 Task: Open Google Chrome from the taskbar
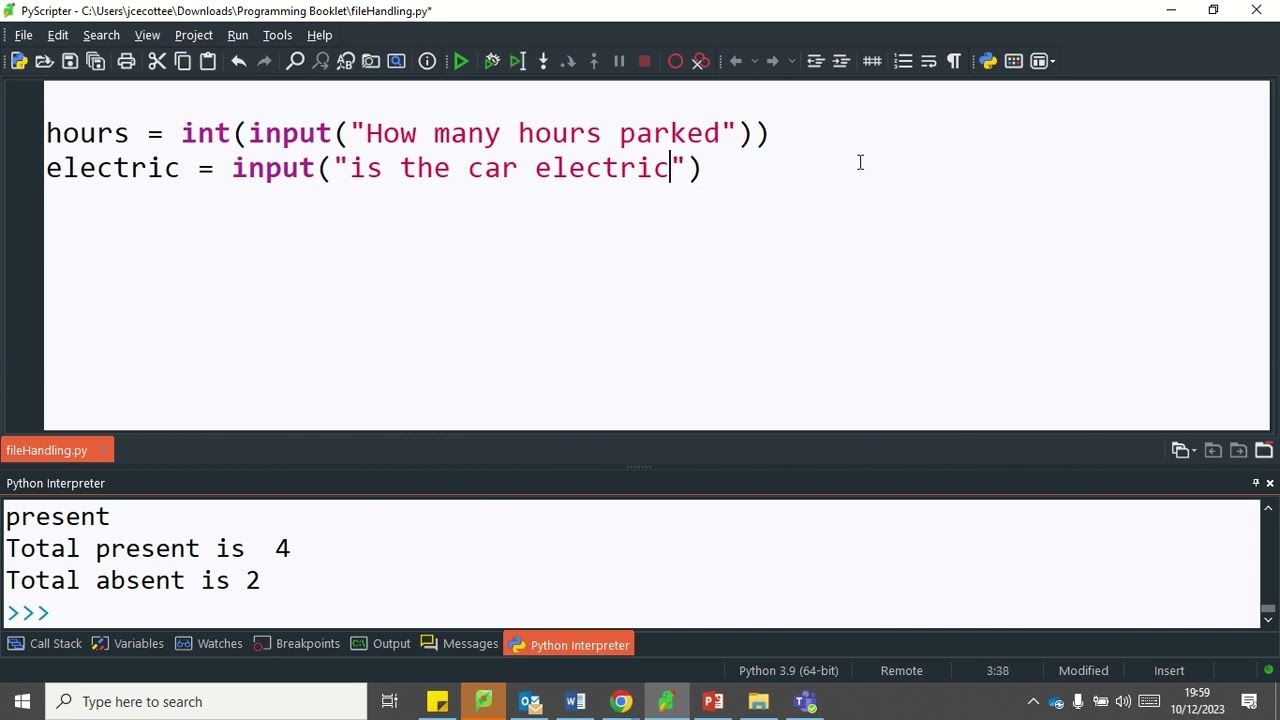[x=621, y=702]
